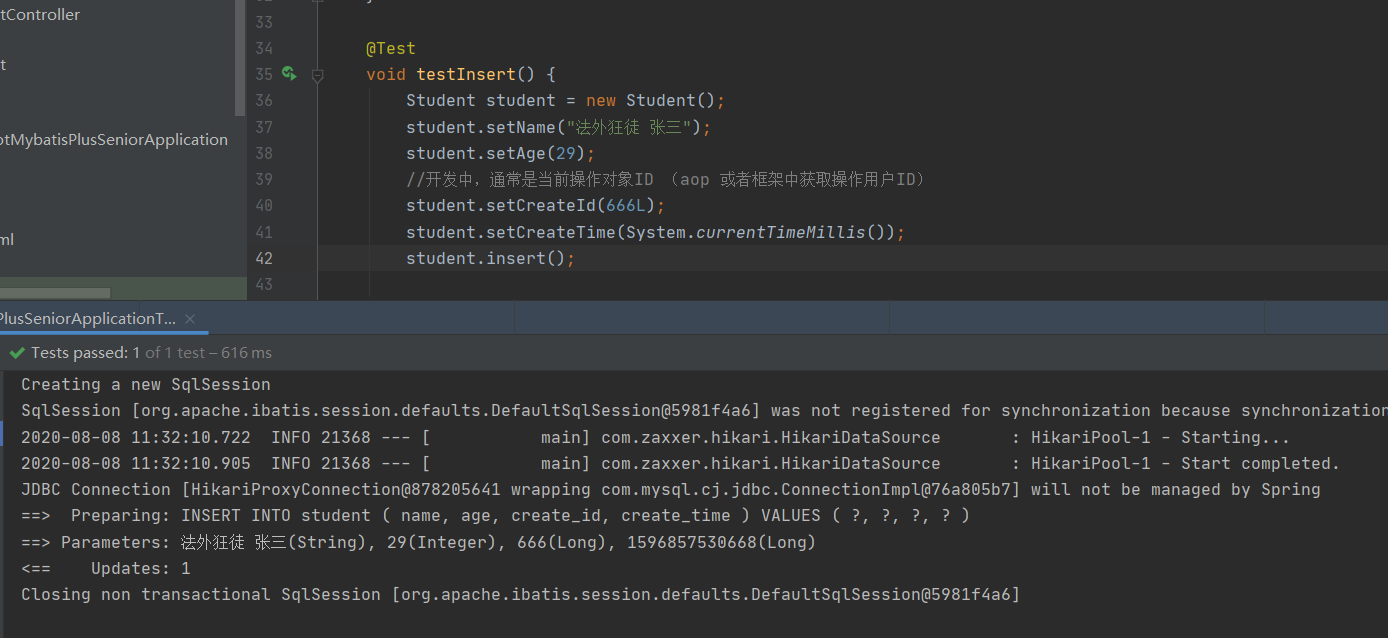This screenshot has height=638, width=1388.
Task: Place cursor on the student.insert() line
Action: coord(488,257)
